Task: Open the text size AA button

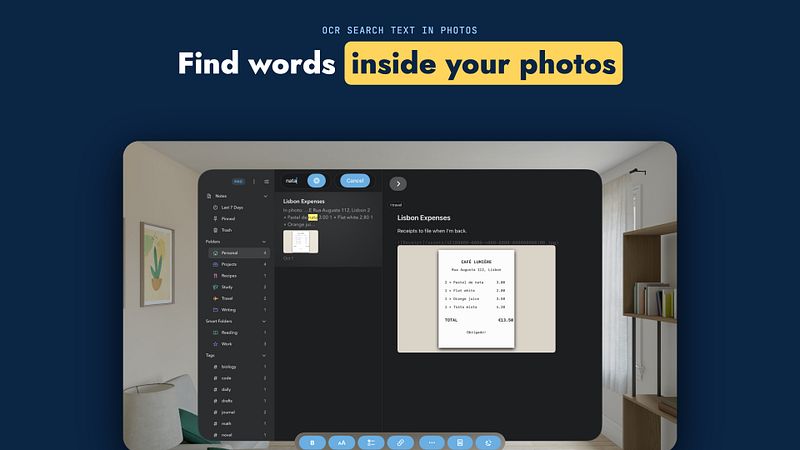Action: (342, 443)
